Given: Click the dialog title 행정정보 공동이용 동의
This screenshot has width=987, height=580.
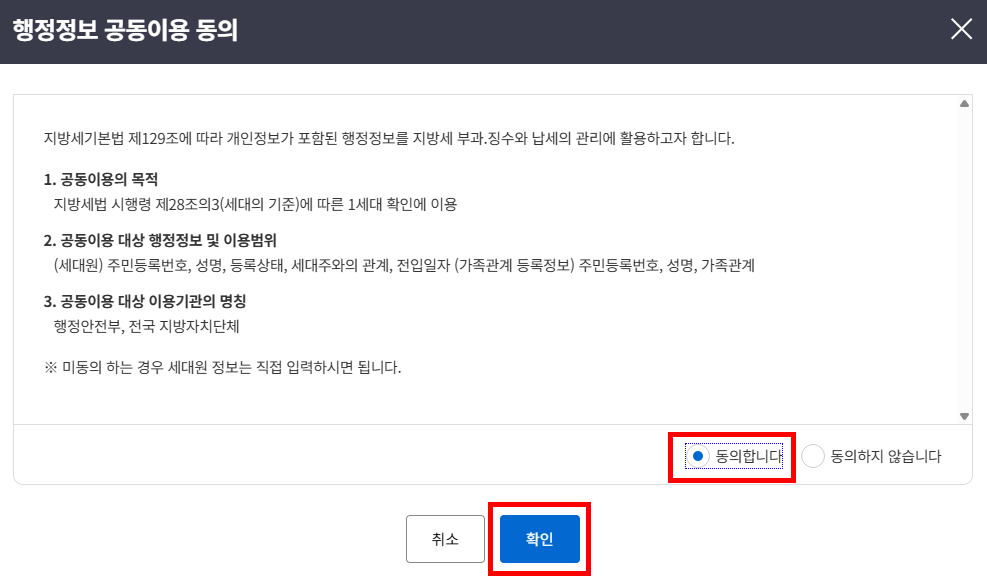Looking at the screenshot, I should pyautogui.click(x=125, y=29).
